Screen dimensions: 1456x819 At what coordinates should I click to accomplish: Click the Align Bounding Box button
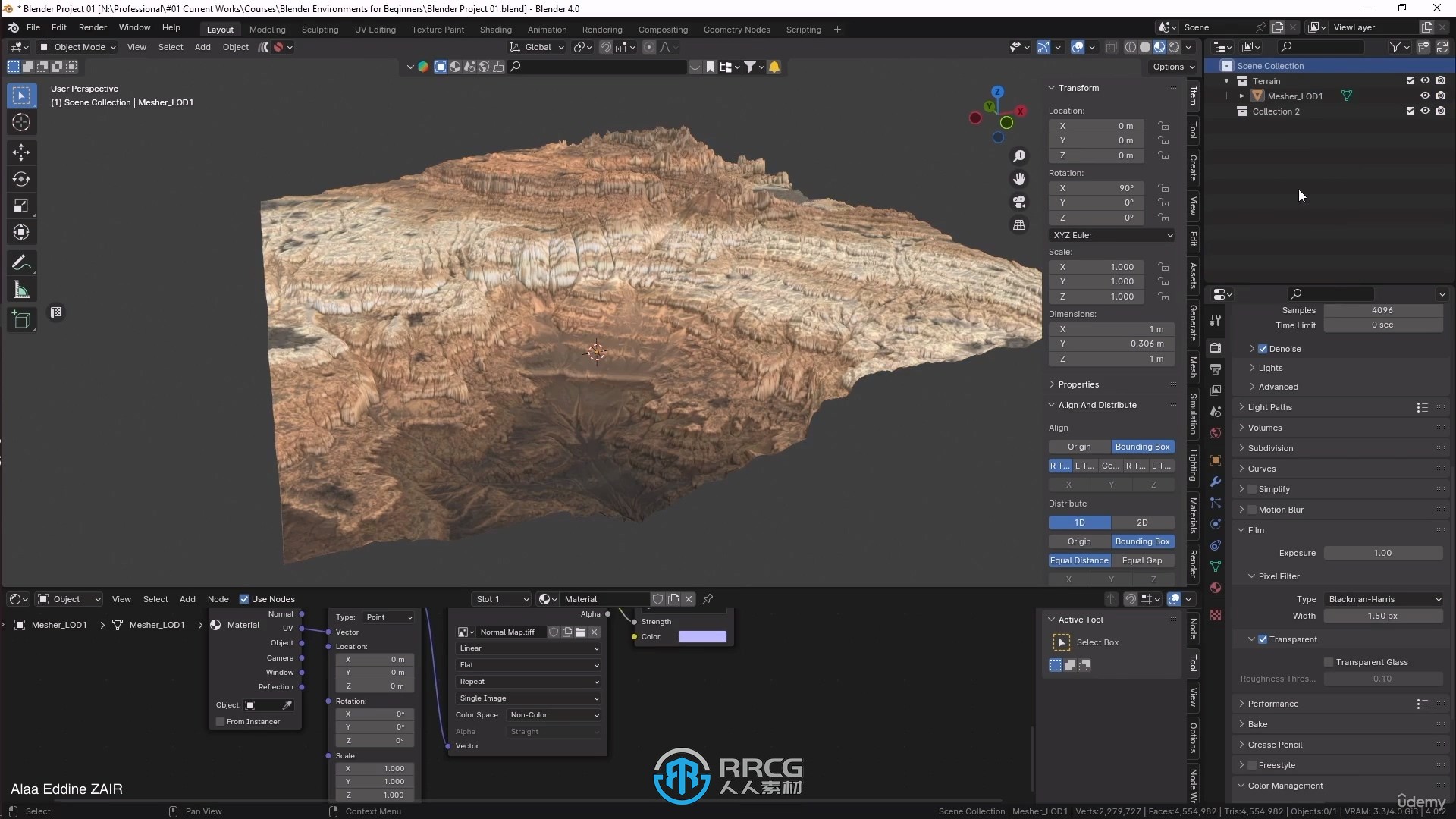point(1142,447)
